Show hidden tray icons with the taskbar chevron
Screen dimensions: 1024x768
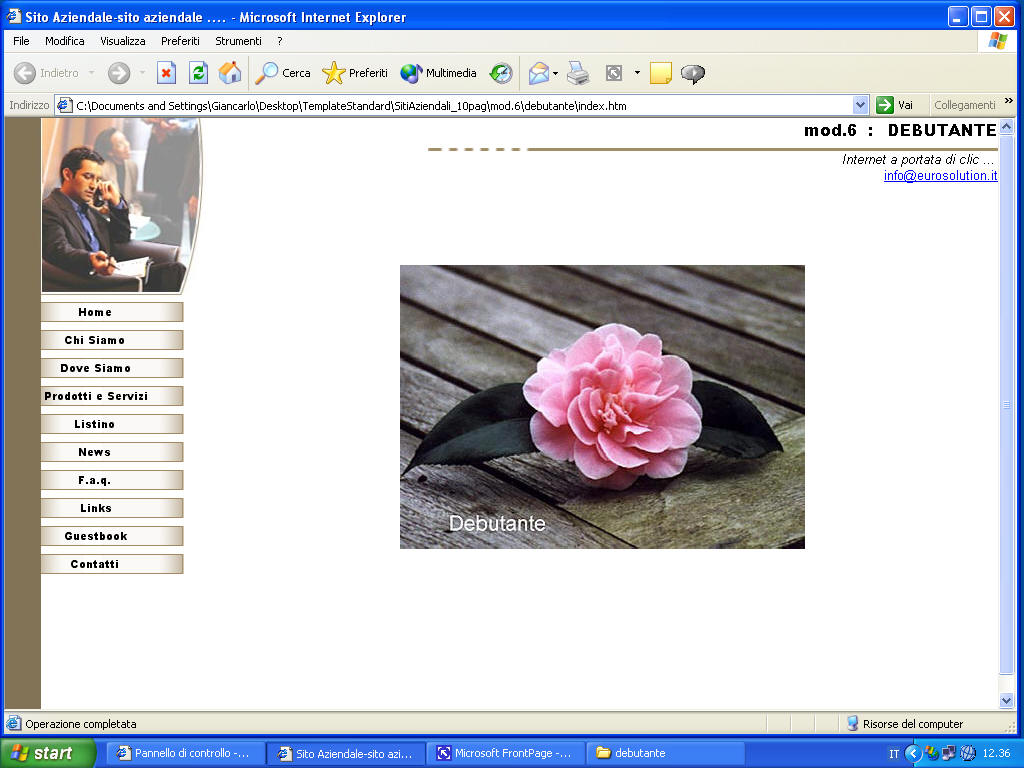[x=913, y=754]
